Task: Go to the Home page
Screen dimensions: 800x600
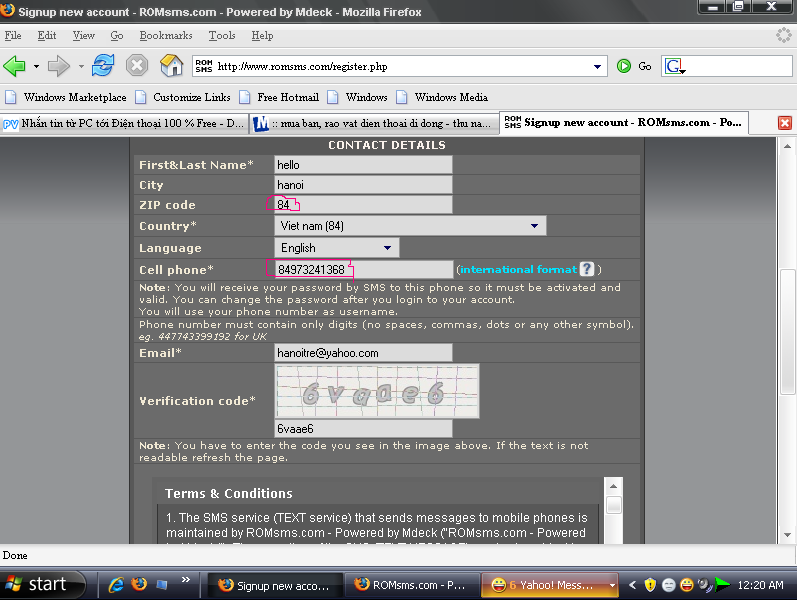Action: coord(171,66)
